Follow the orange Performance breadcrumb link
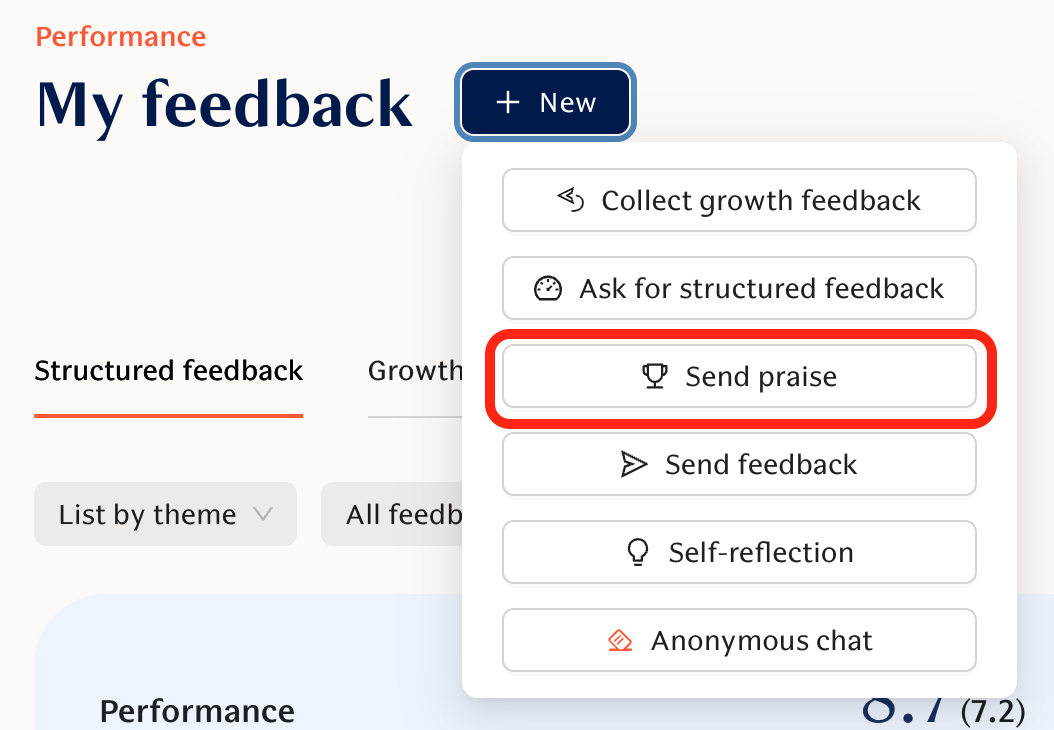The image size is (1054, 730). 121,37
